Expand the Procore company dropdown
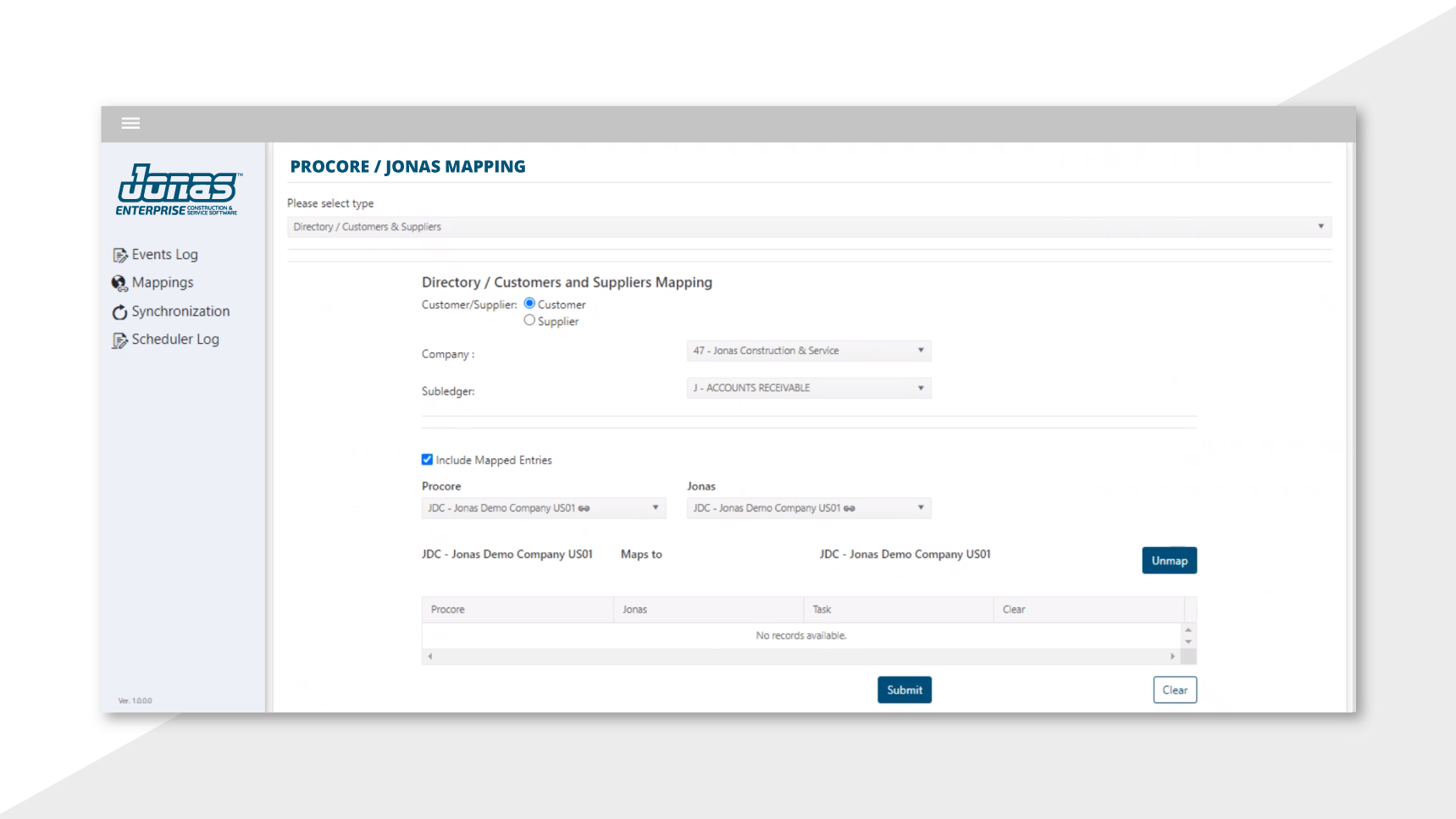 coord(543,508)
